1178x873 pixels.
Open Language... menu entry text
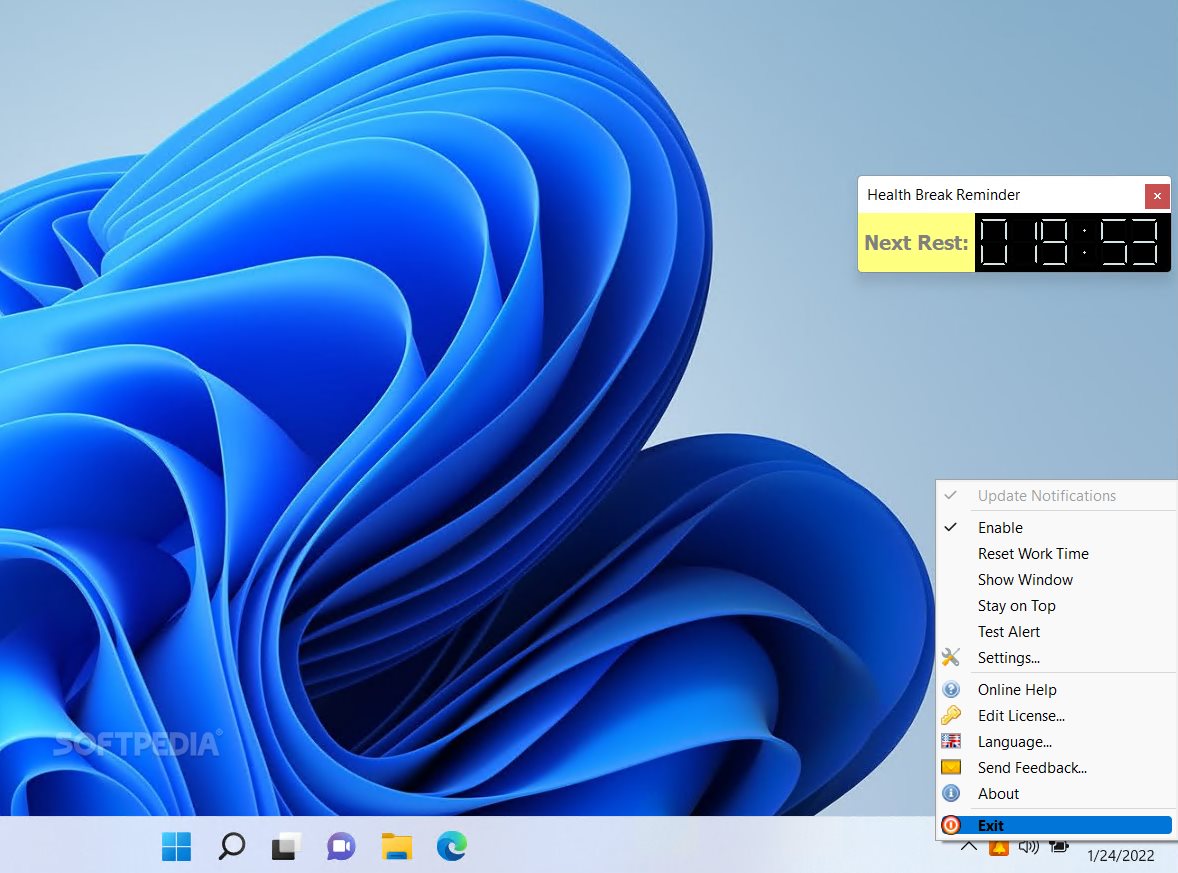pos(1014,742)
